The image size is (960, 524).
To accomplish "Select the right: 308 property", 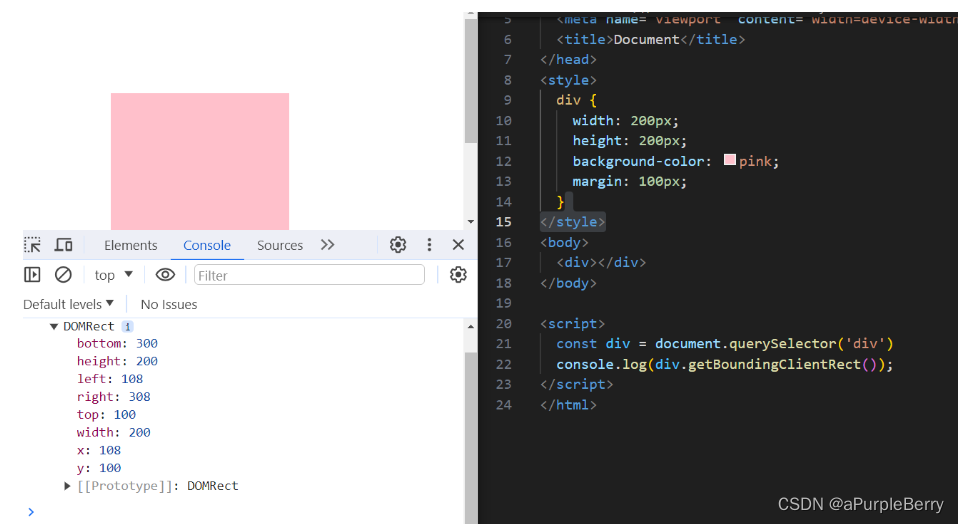I will (x=114, y=397).
